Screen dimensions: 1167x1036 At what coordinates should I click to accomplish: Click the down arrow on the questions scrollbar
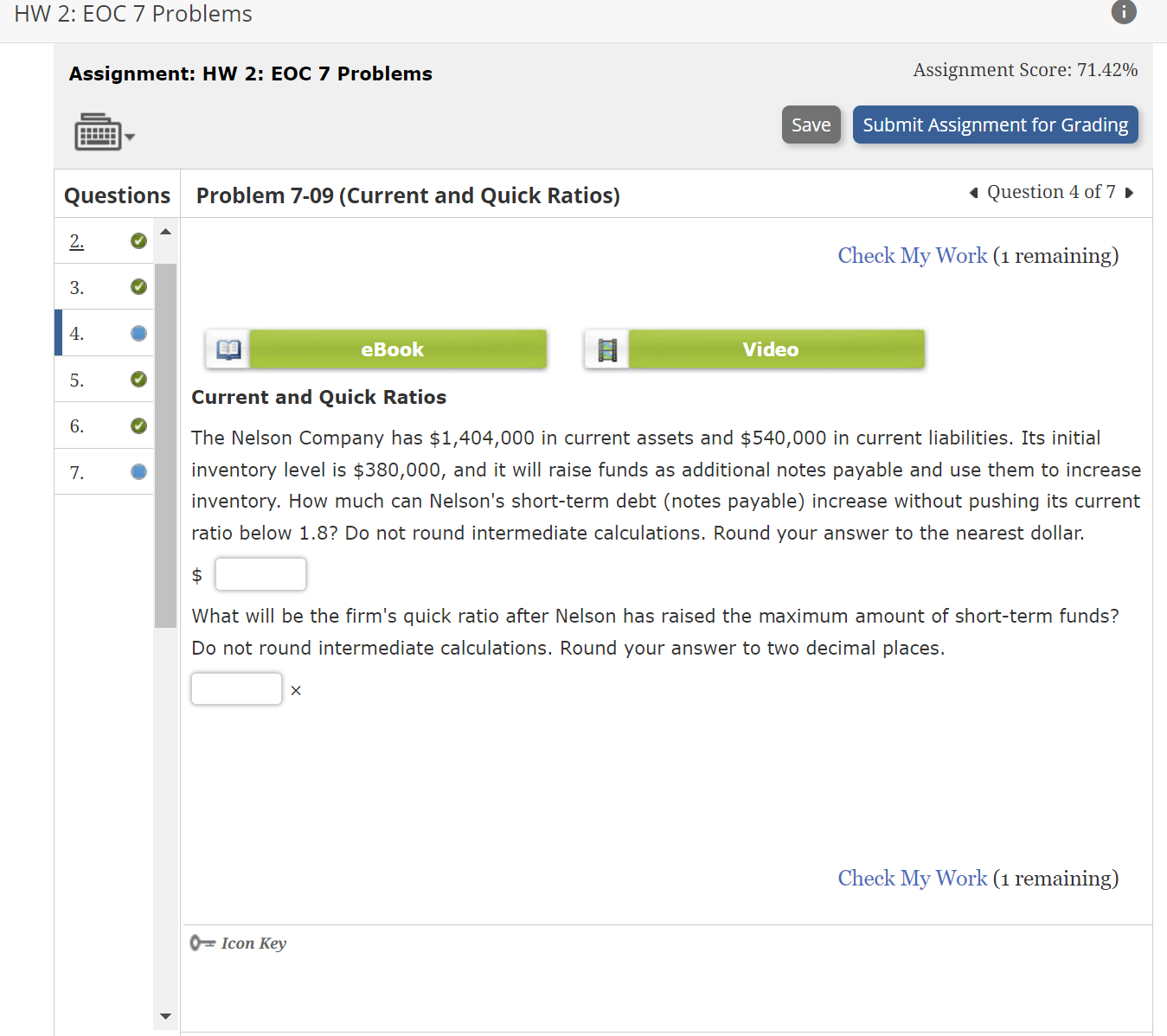pos(165,1016)
